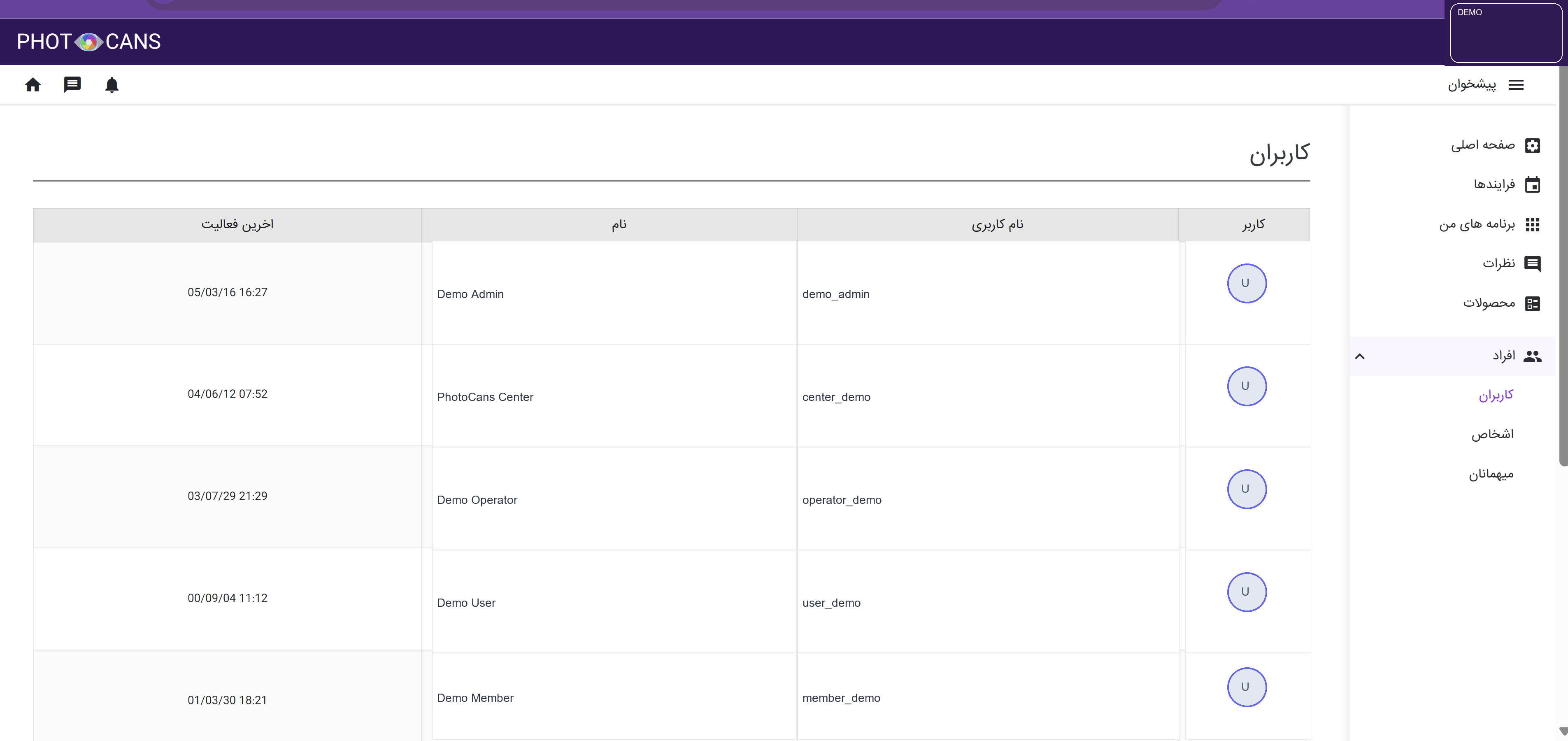
Task: Click the home icon in the toolbar
Action: point(33,85)
